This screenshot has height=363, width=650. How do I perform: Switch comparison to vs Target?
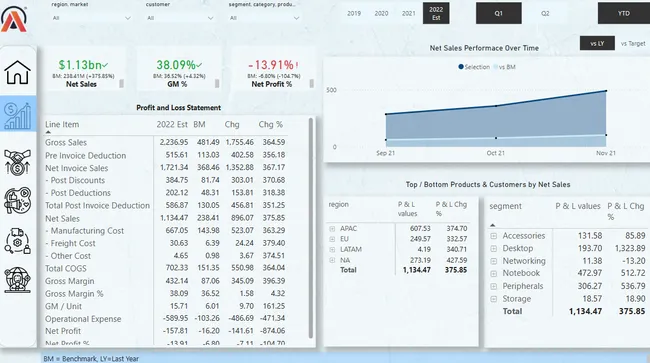click(x=633, y=43)
